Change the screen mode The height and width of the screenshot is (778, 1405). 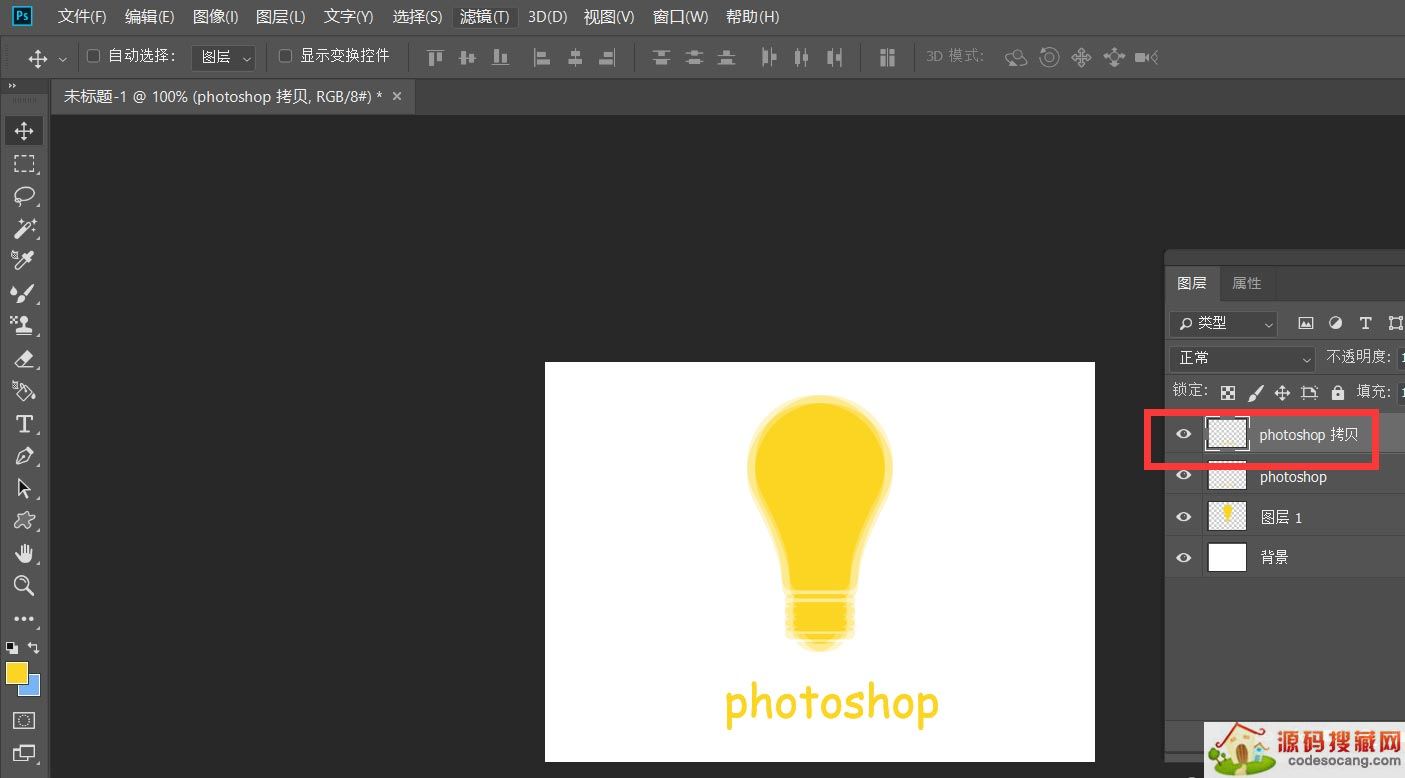click(x=24, y=753)
